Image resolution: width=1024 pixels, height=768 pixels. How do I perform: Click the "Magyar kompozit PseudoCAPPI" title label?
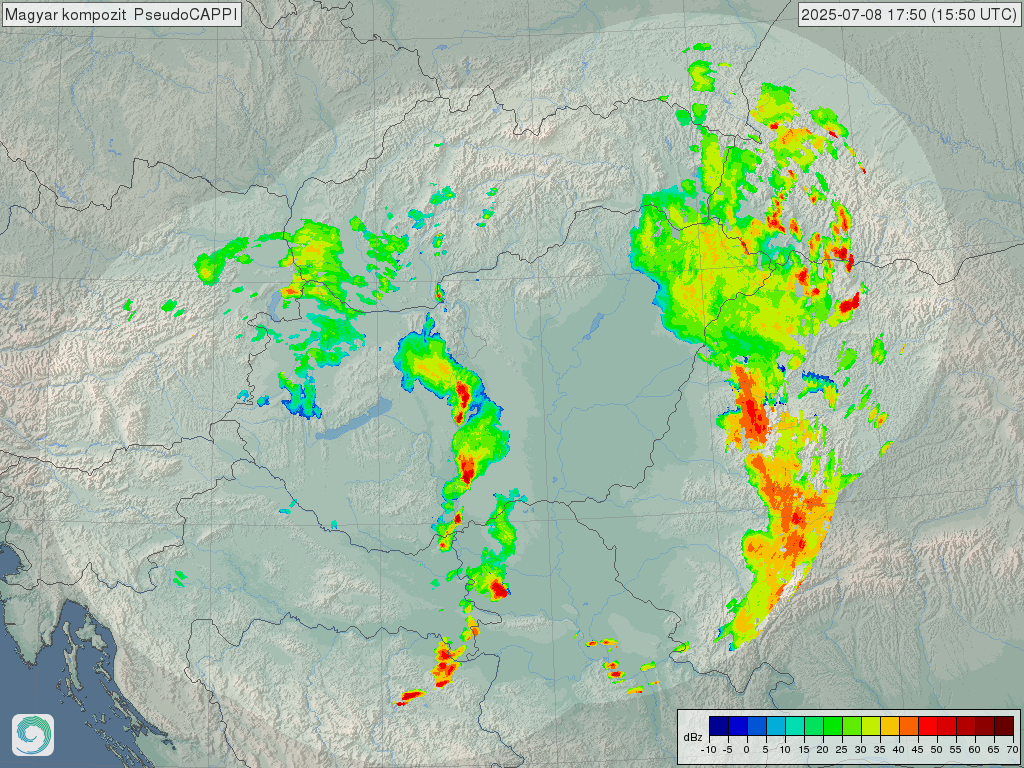(121, 14)
